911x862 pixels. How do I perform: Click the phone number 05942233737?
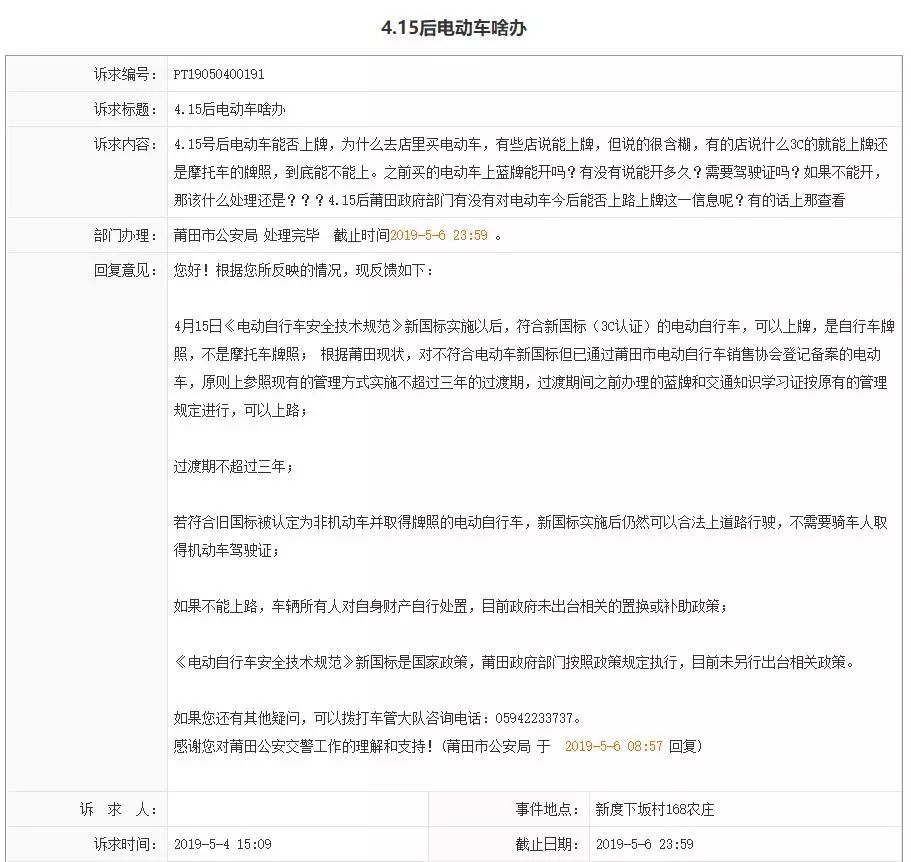pyautogui.click(x=535, y=719)
